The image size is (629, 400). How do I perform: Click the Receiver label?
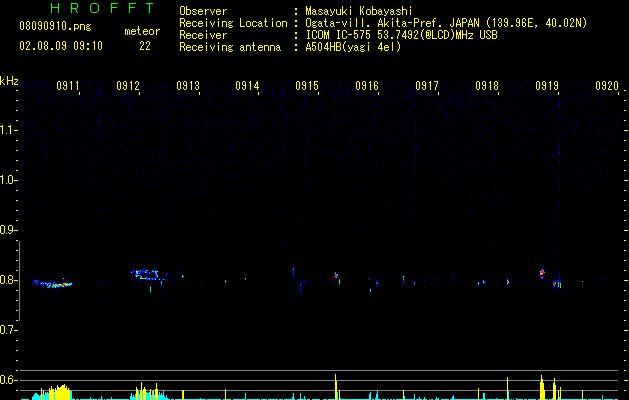click(203, 35)
